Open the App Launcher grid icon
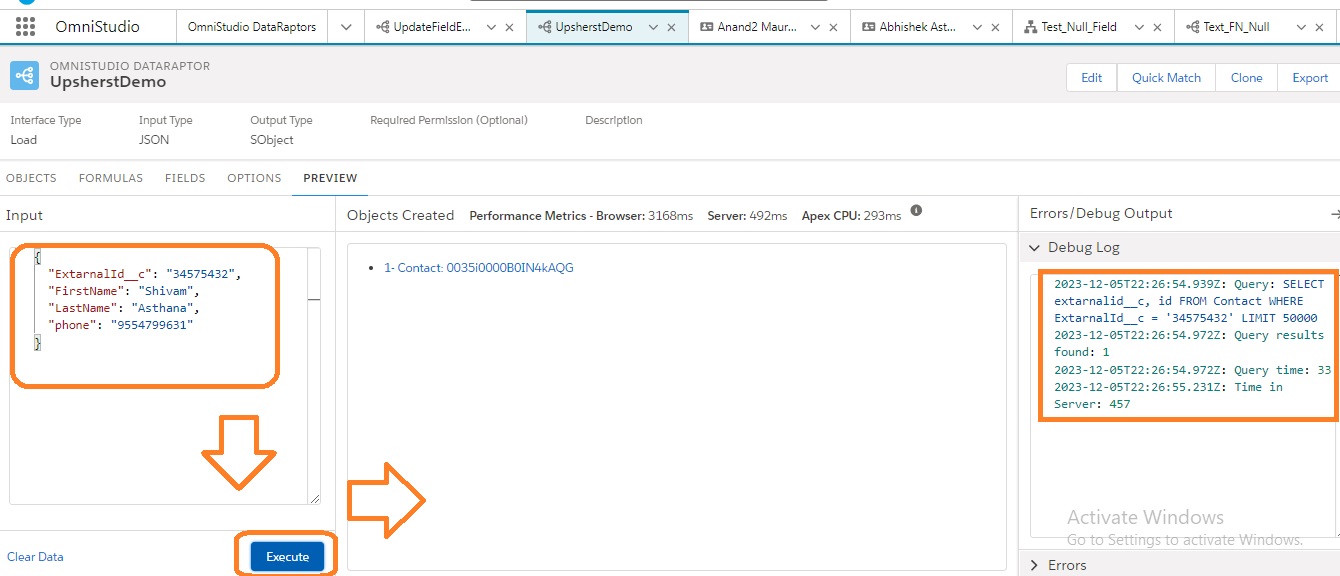This screenshot has height=576, width=1340. (x=26, y=27)
